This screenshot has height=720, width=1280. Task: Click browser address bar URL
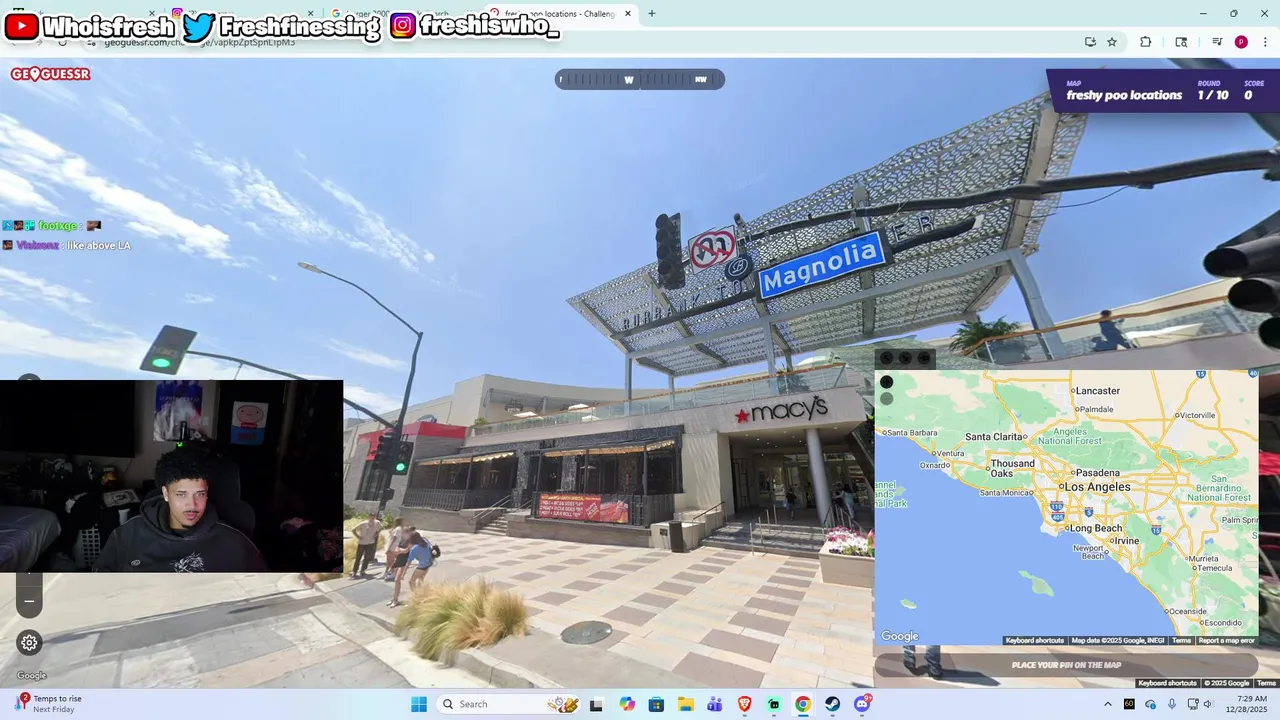pyautogui.click(x=200, y=42)
